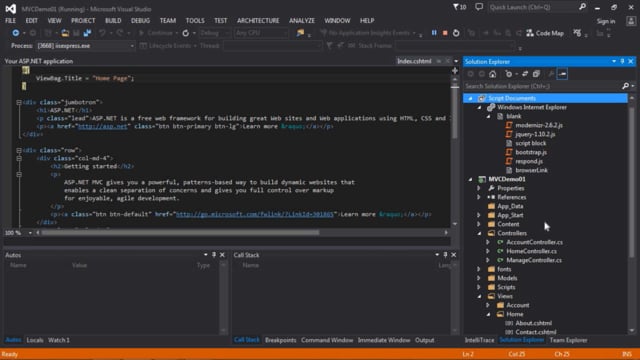This screenshot has width=640, height=360.
Task: Select About.cshtml in Solution Explorer
Action: click(533, 323)
